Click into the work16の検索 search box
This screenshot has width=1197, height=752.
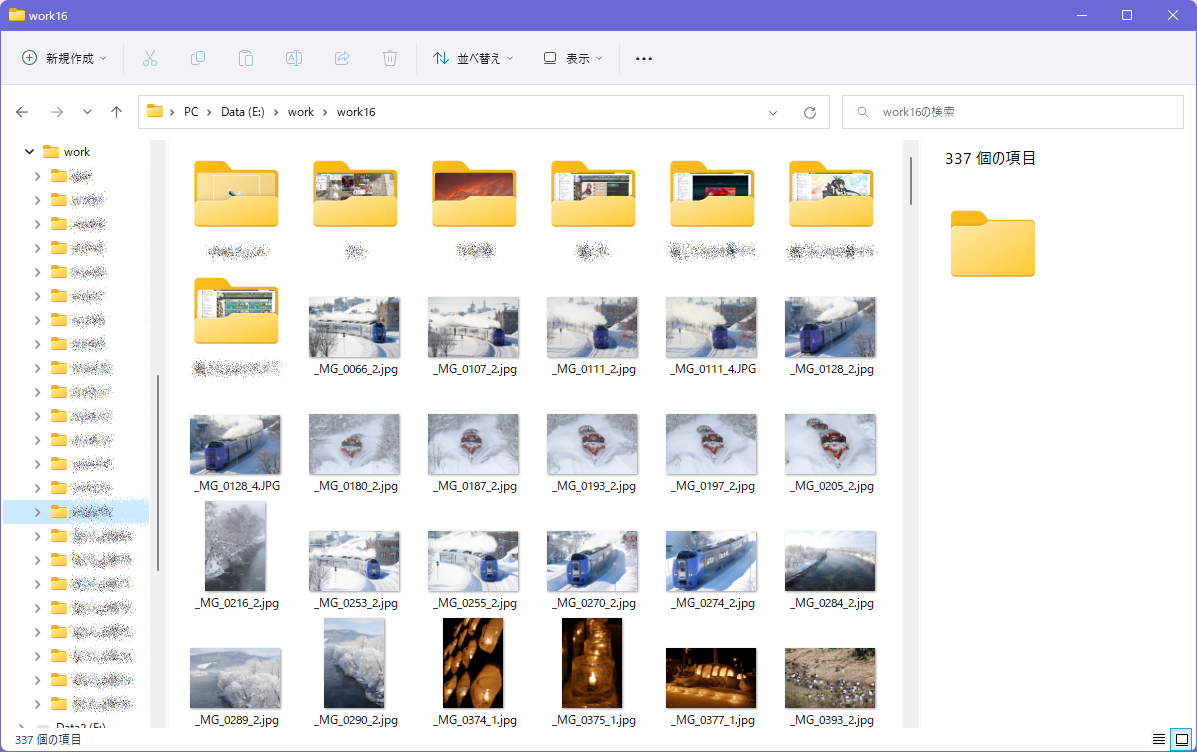point(1013,112)
